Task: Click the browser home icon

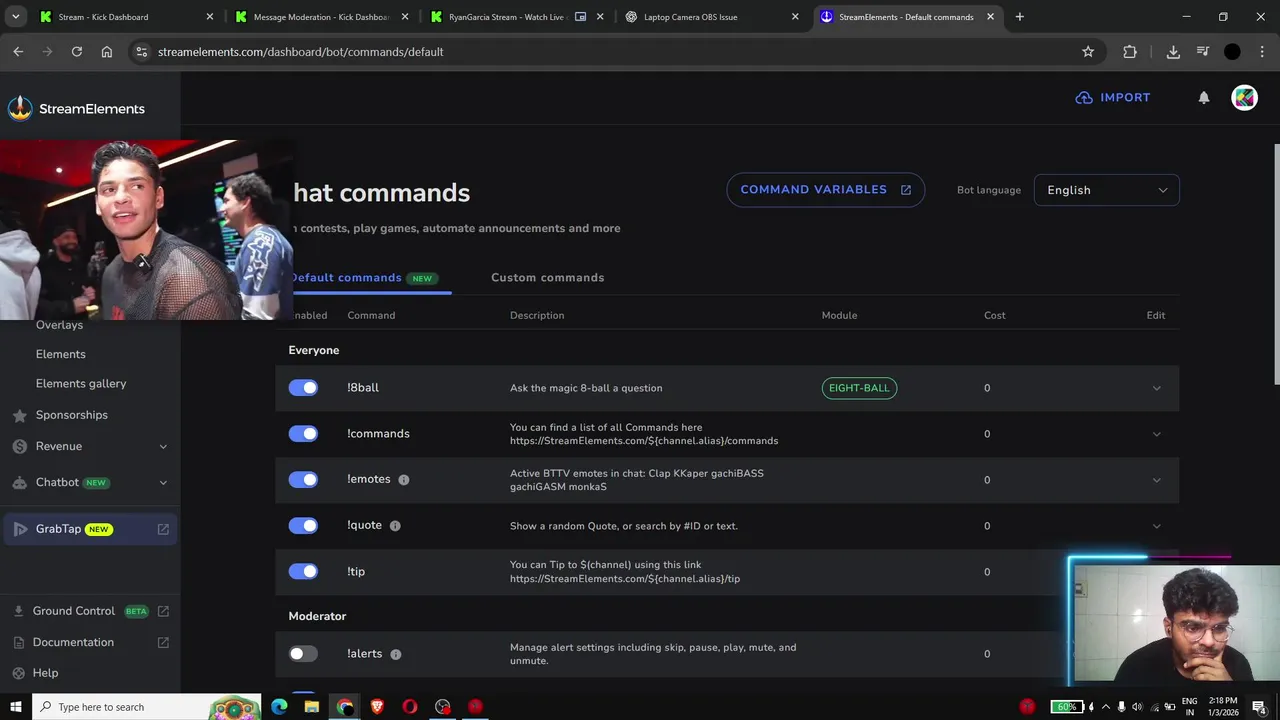Action: (x=107, y=52)
